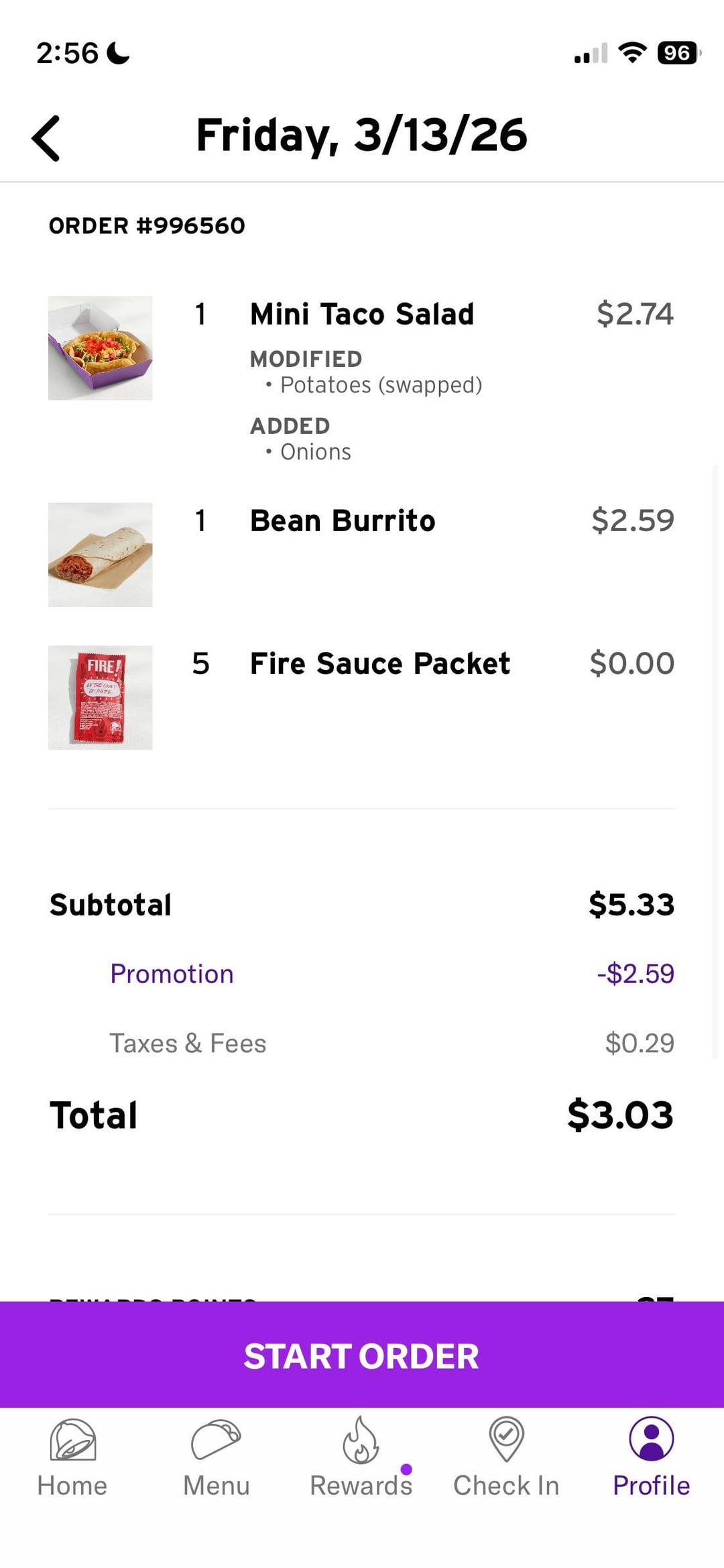Tap the Bean Burrito product image

pos(101,555)
